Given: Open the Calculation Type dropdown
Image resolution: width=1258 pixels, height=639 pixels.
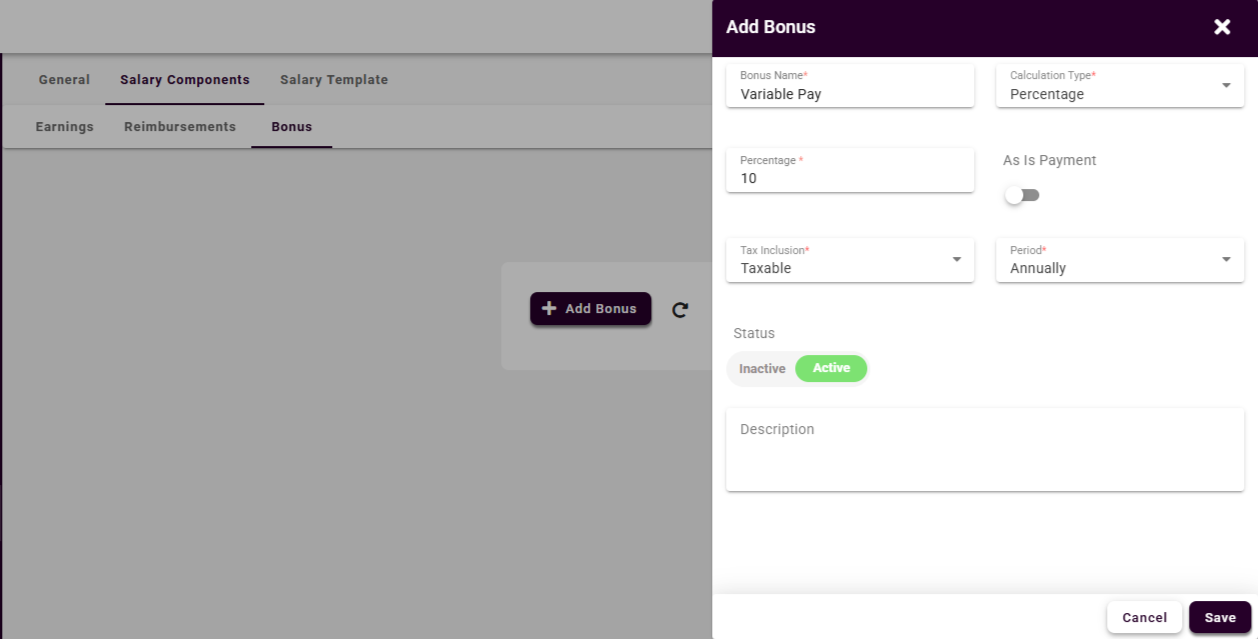Looking at the screenshot, I should click(x=1119, y=86).
